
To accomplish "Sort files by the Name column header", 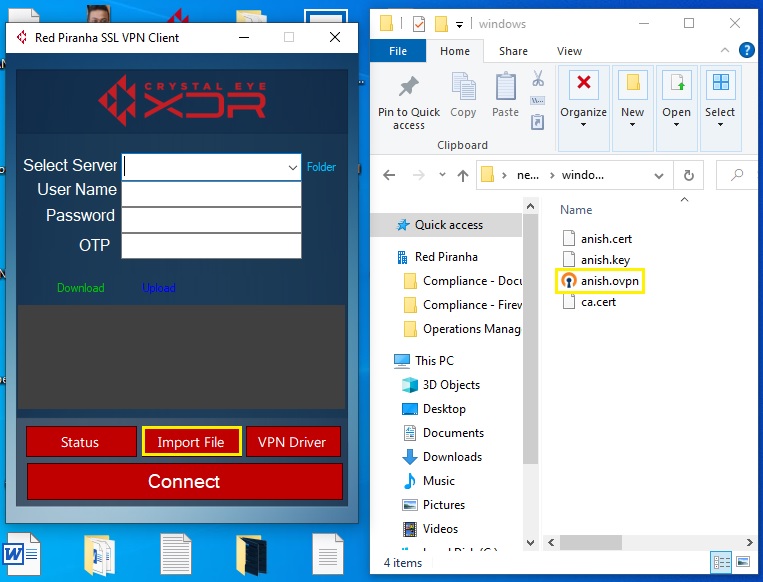I will [x=576, y=210].
